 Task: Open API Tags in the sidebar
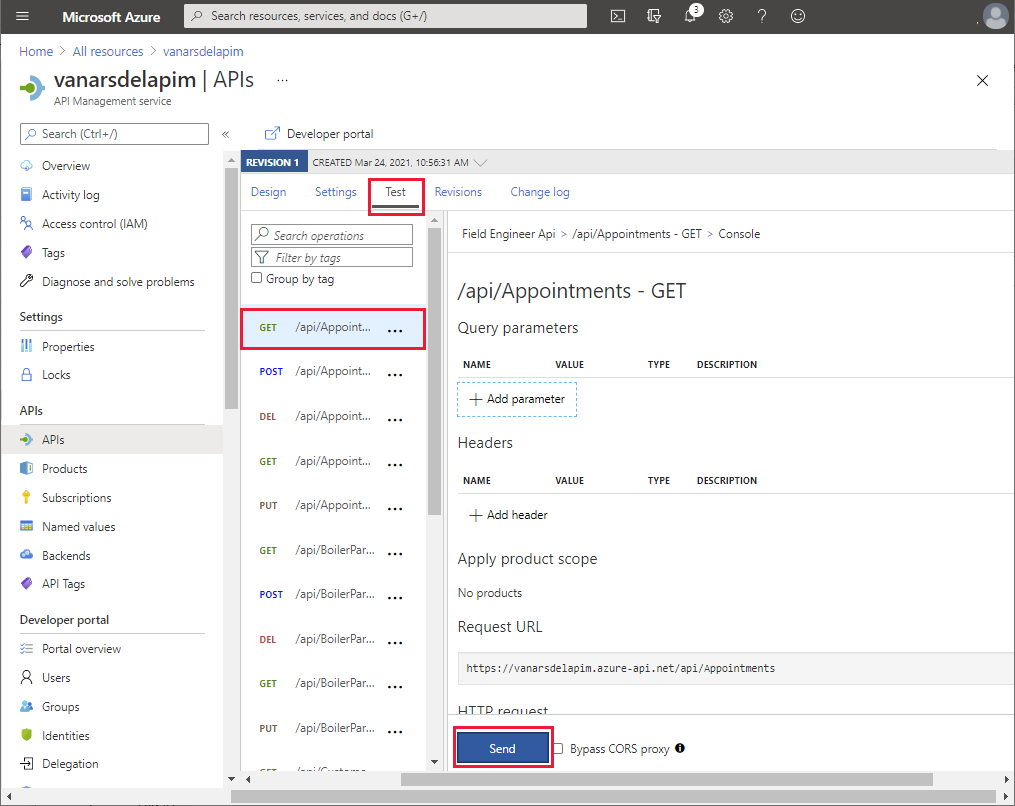(x=63, y=584)
